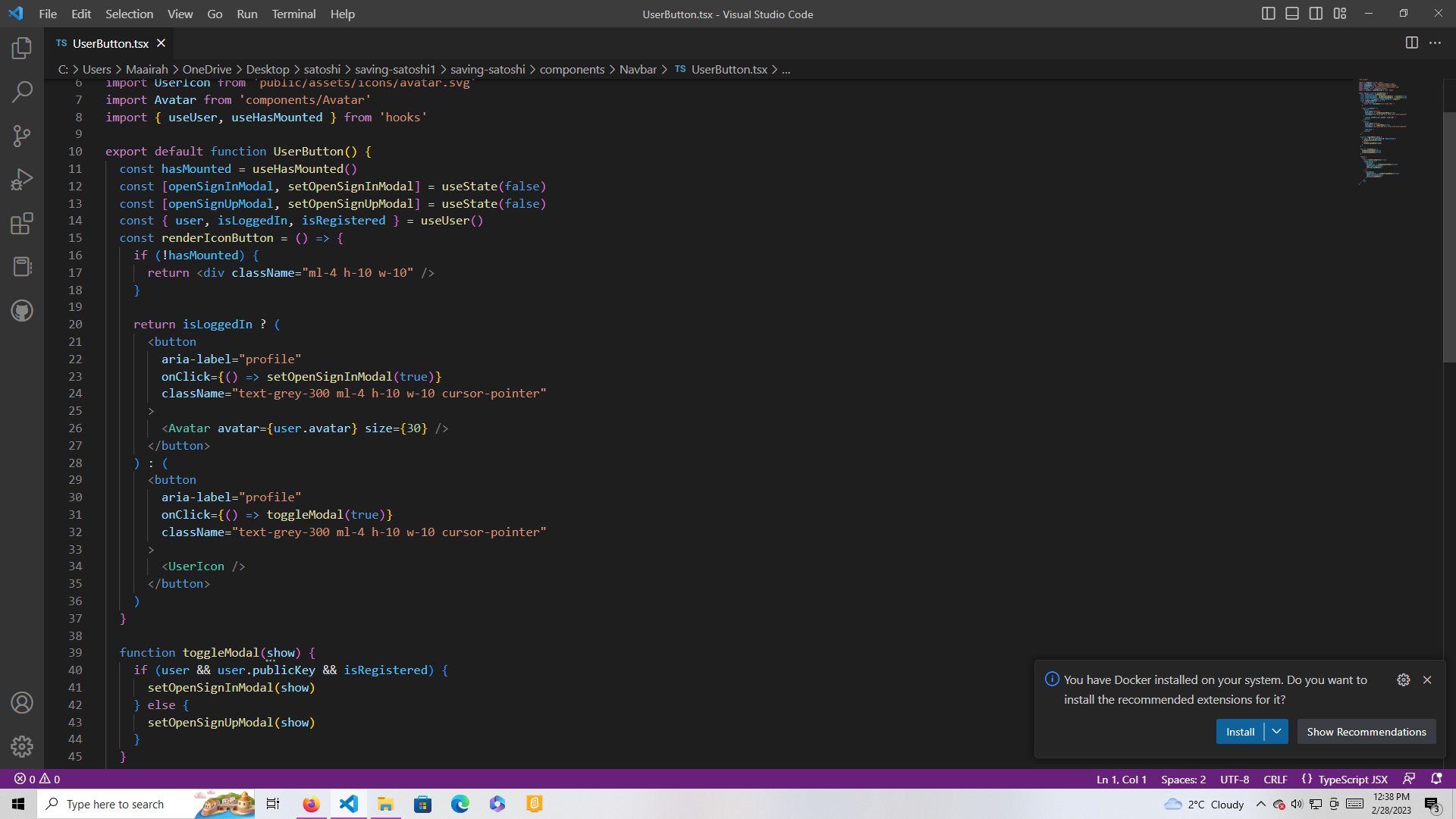Open the Extensions view
The height and width of the screenshot is (819, 1456).
pos(22,223)
